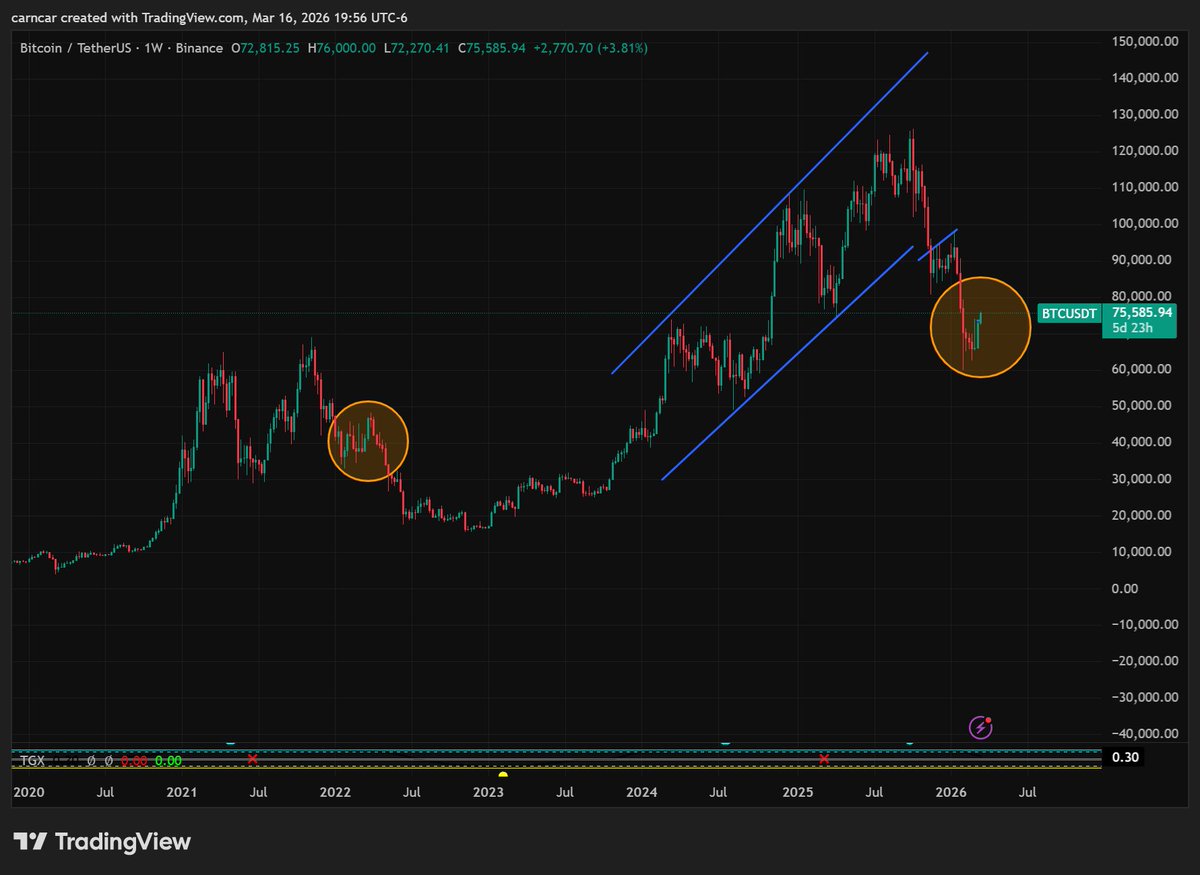Click the 2022 label on time axis
This screenshot has height=875, width=1200.
pyautogui.click(x=334, y=792)
